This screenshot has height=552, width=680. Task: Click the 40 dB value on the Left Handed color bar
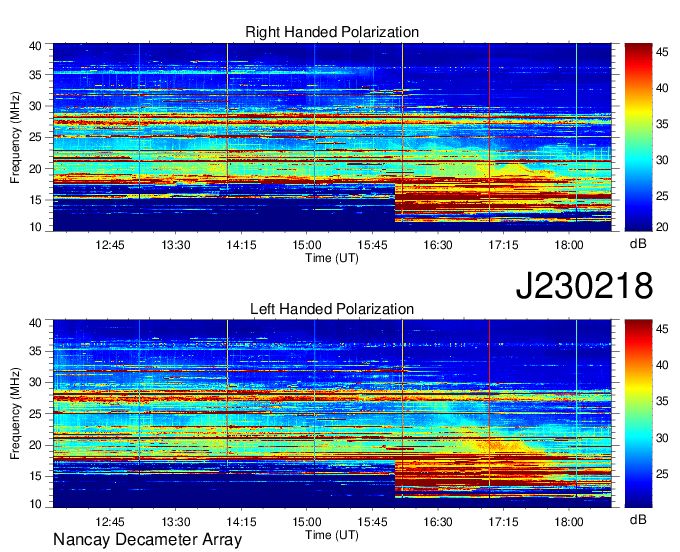pyautogui.click(x=662, y=365)
